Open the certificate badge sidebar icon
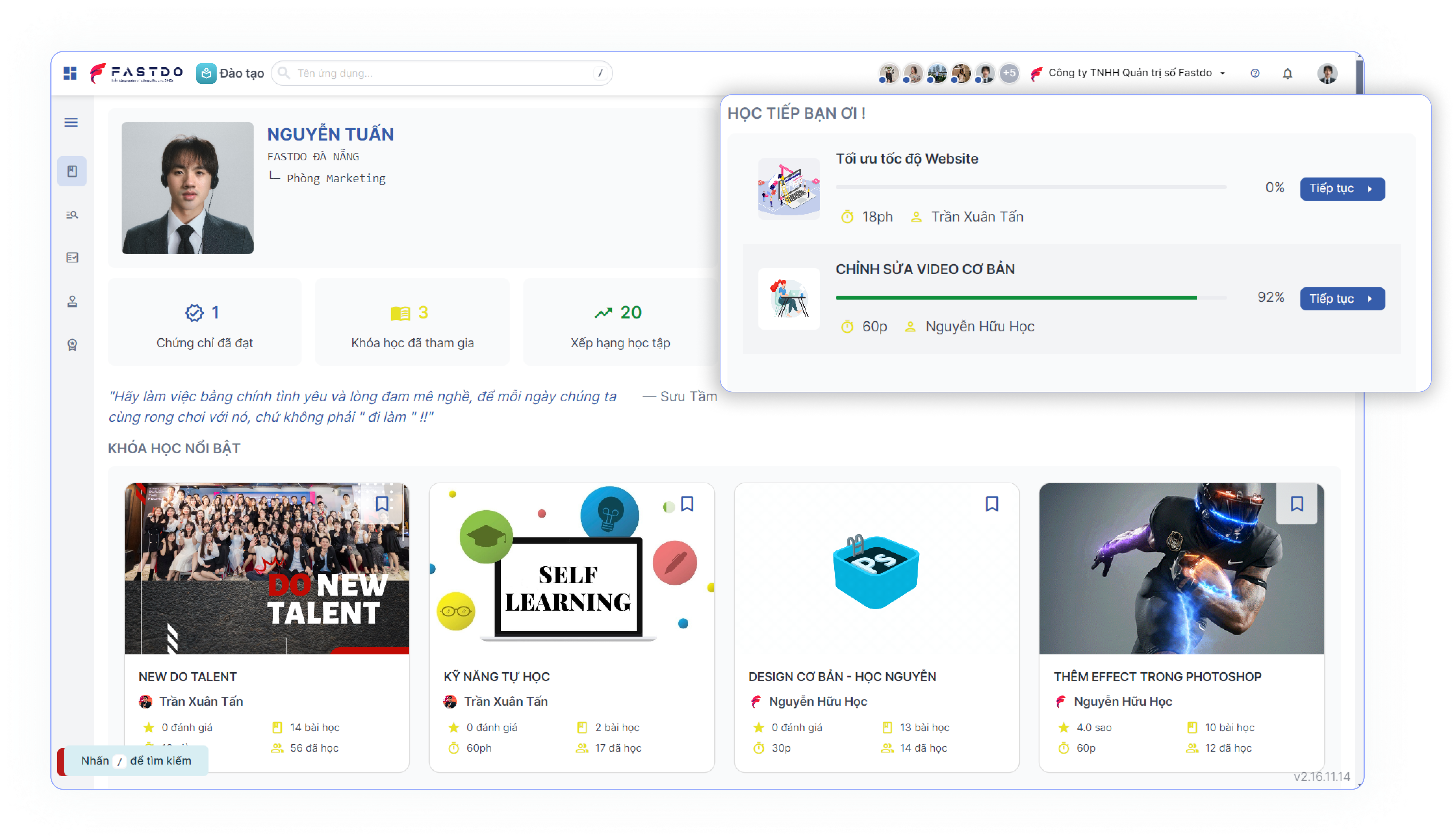 71,345
